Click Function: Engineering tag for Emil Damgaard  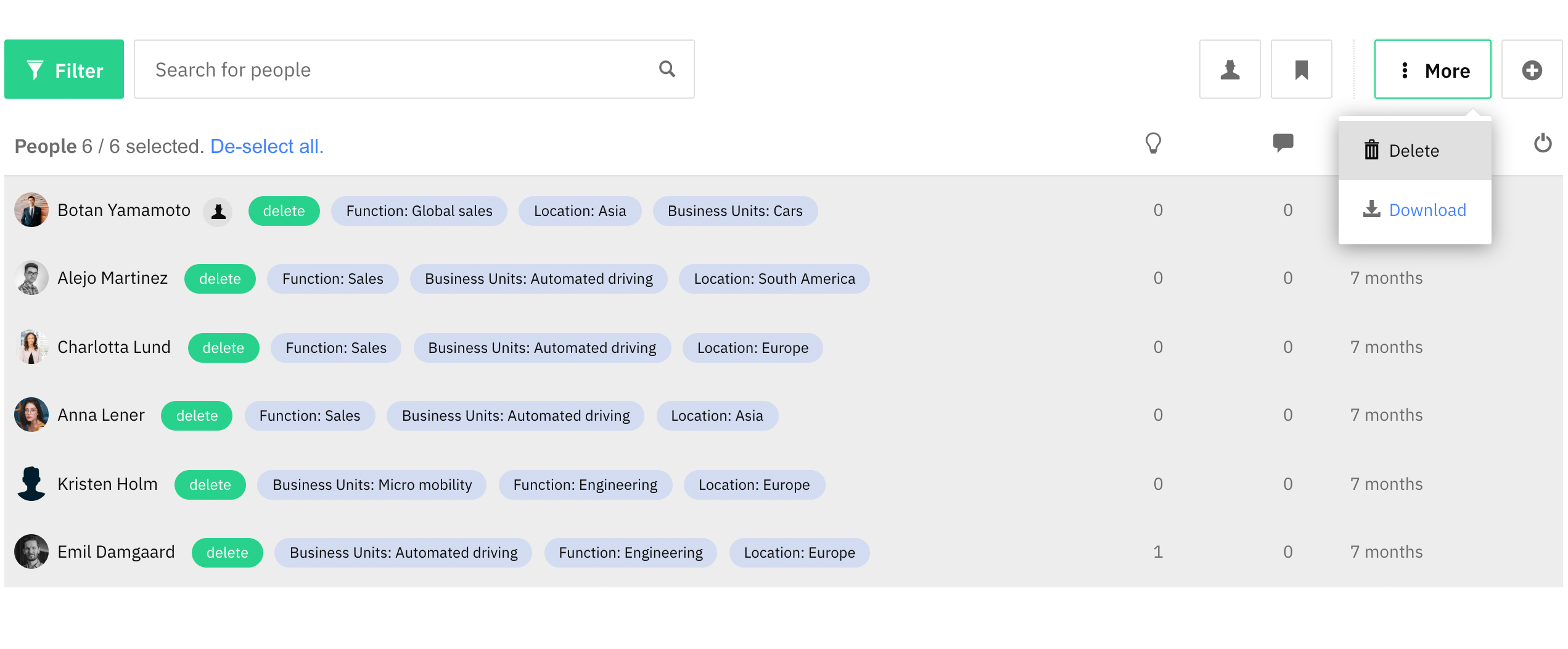point(630,553)
